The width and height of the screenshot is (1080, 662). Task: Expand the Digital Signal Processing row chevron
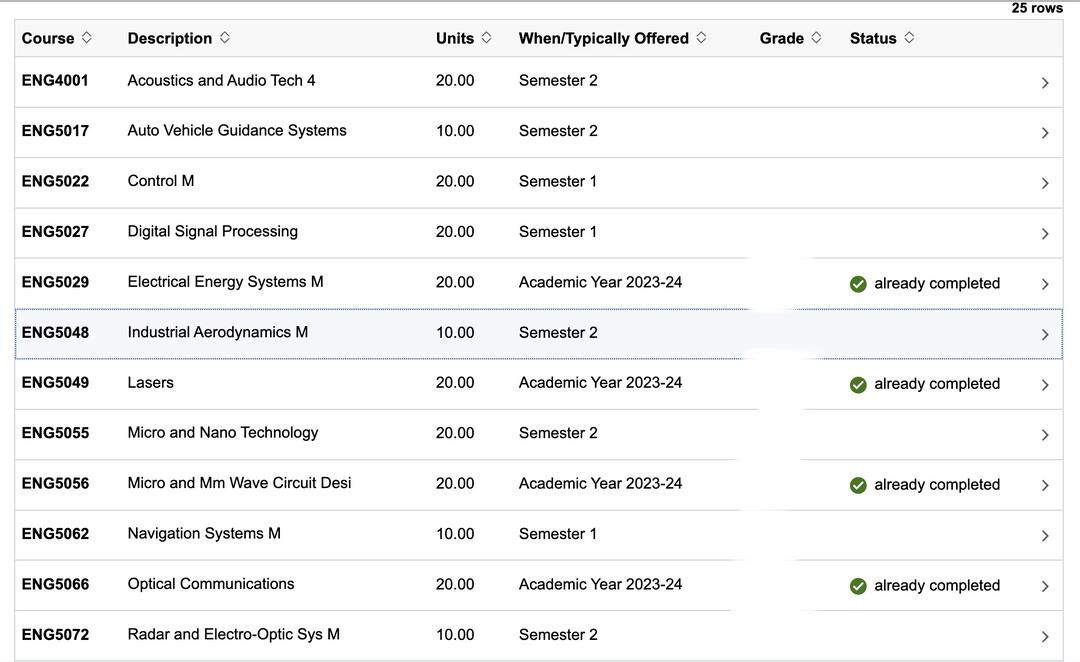coord(1045,234)
